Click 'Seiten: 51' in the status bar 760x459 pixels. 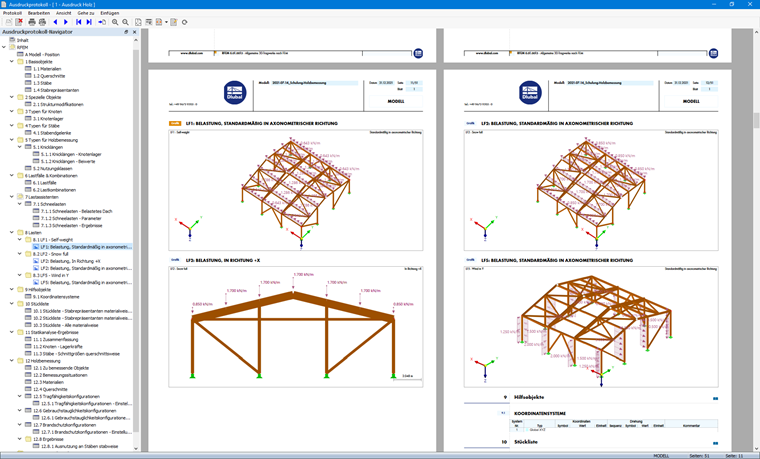pos(699,456)
